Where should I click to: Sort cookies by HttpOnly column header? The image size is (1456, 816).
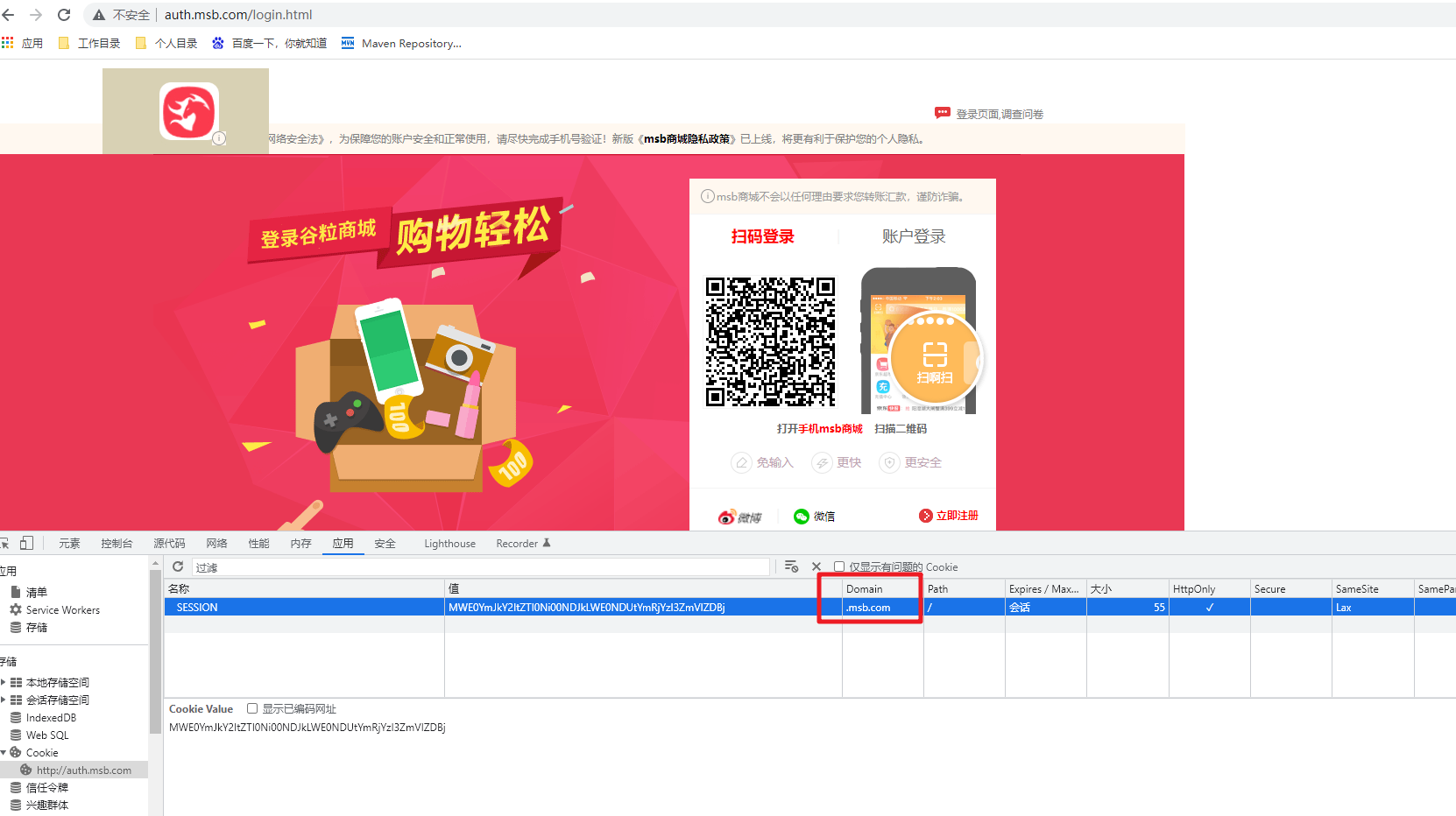click(x=1209, y=588)
